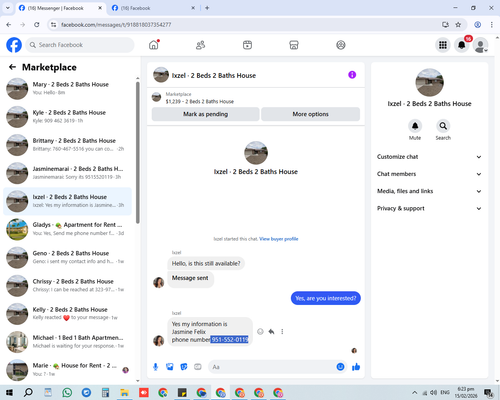Search in conversation magnifier icon
The image size is (500, 400).
point(443,126)
